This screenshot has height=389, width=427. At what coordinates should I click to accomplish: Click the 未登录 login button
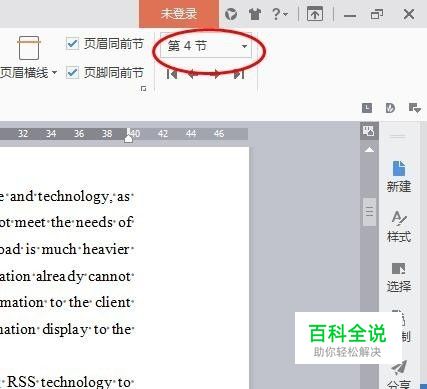click(x=179, y=14)
